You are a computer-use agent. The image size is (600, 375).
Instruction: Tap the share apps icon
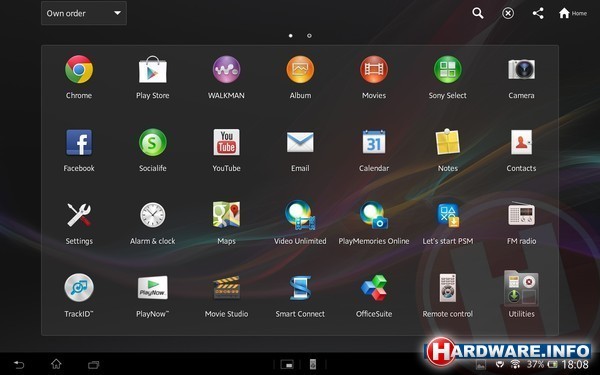[x=538, y=13]
